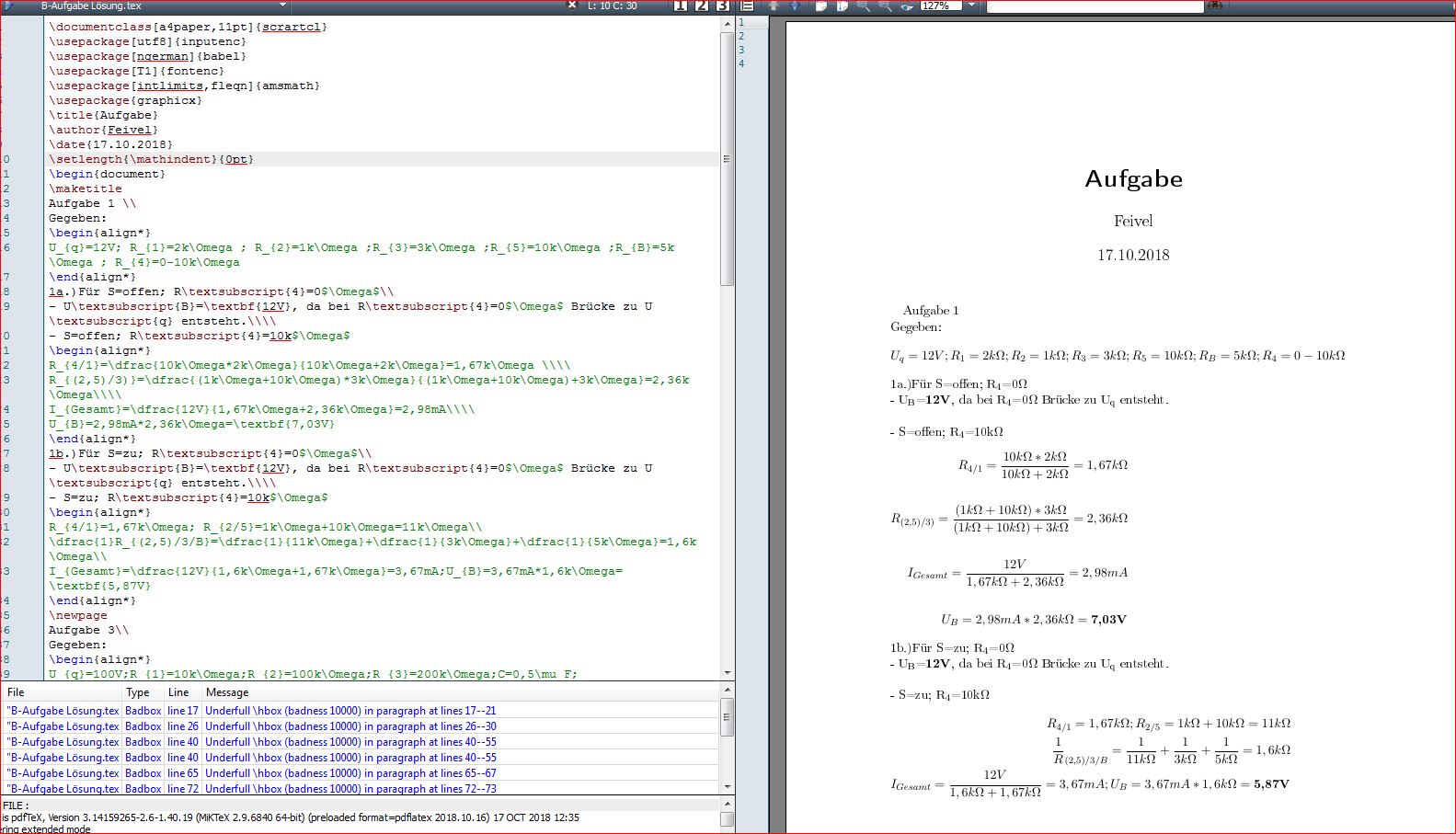Open the line 65 Badbox message row

(361, 773)
